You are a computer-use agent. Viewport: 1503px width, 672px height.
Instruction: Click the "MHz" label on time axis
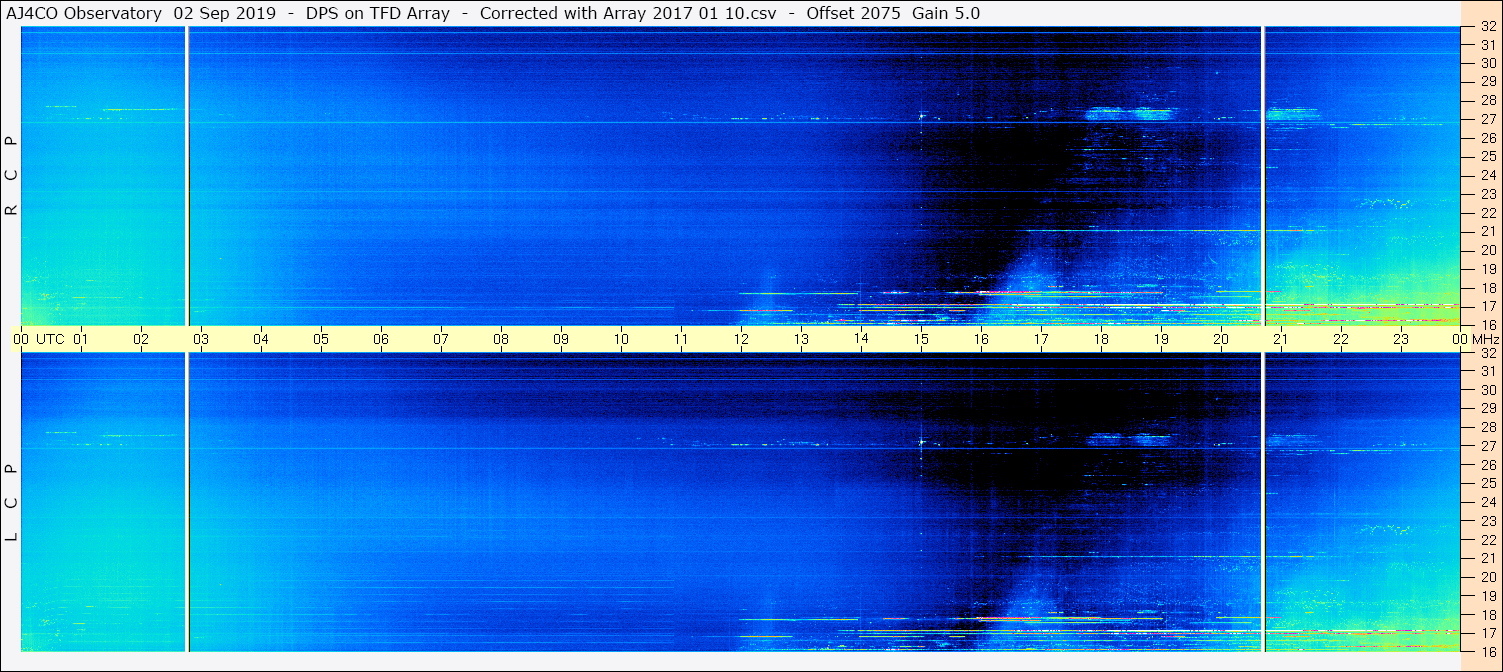point(1484,339)
